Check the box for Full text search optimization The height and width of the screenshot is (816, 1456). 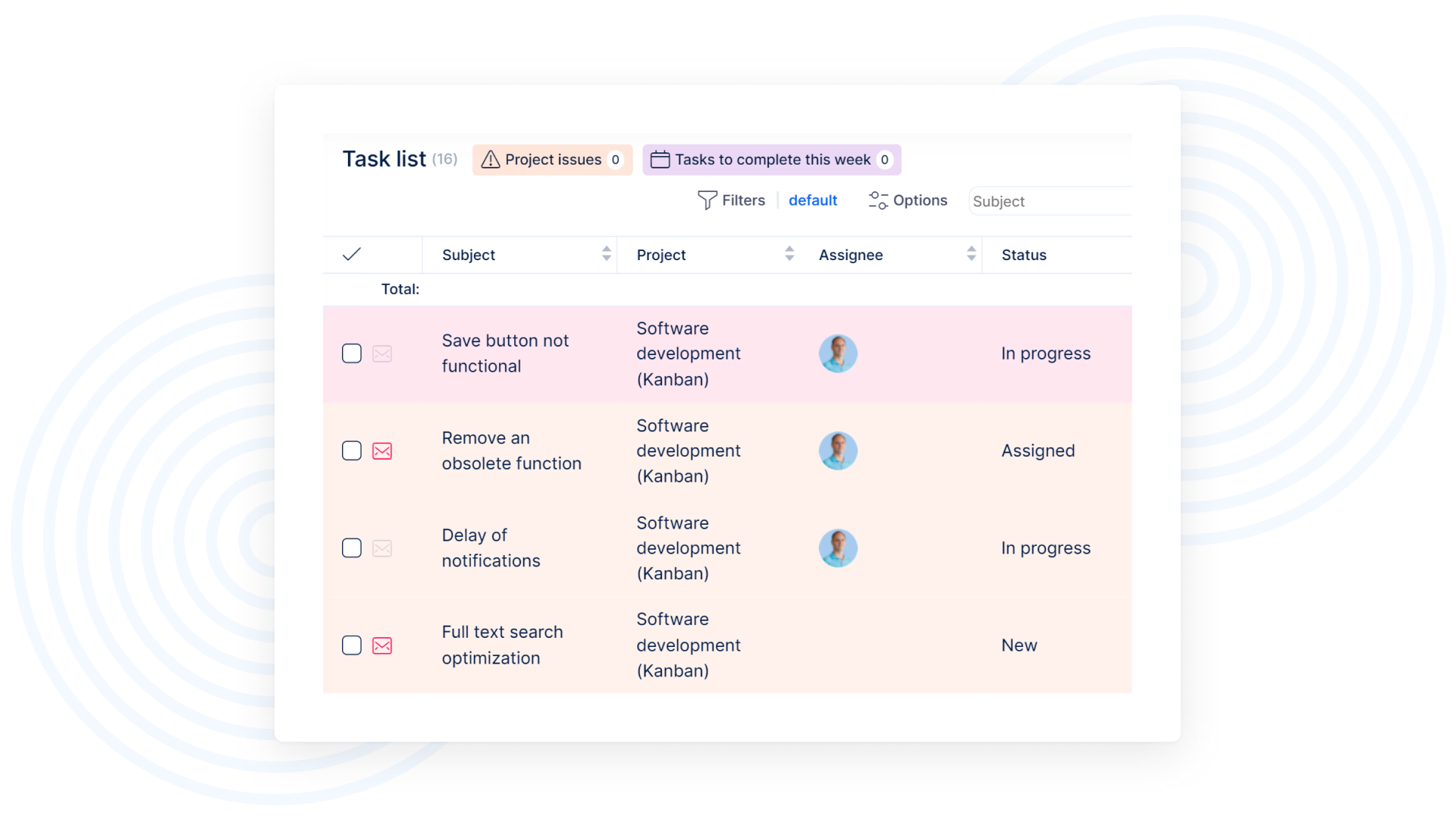click(x=352, y=645)
